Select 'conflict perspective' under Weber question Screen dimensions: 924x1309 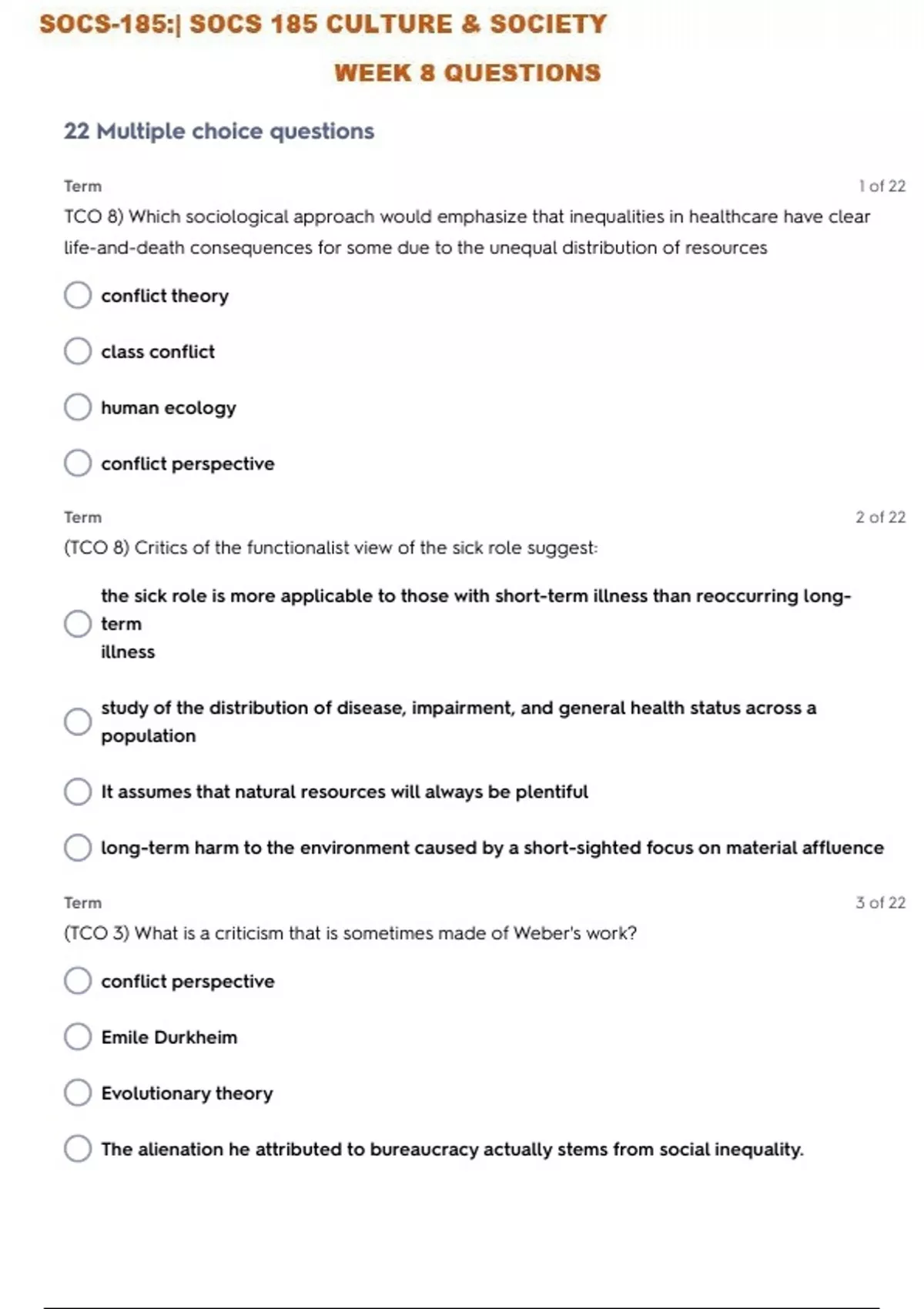[78, 981]
